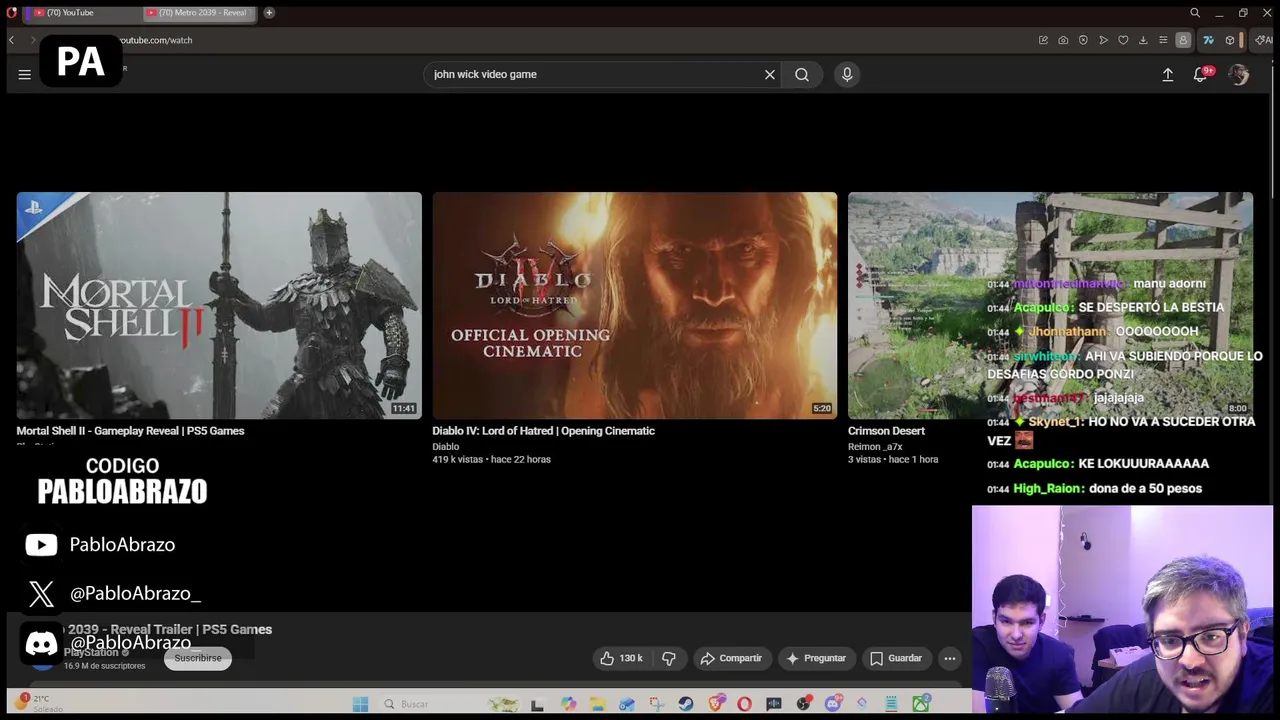The image size is (1280, 720).
Task: Open Mortal Shell II video thumbnail
Action: click(219, 305)
